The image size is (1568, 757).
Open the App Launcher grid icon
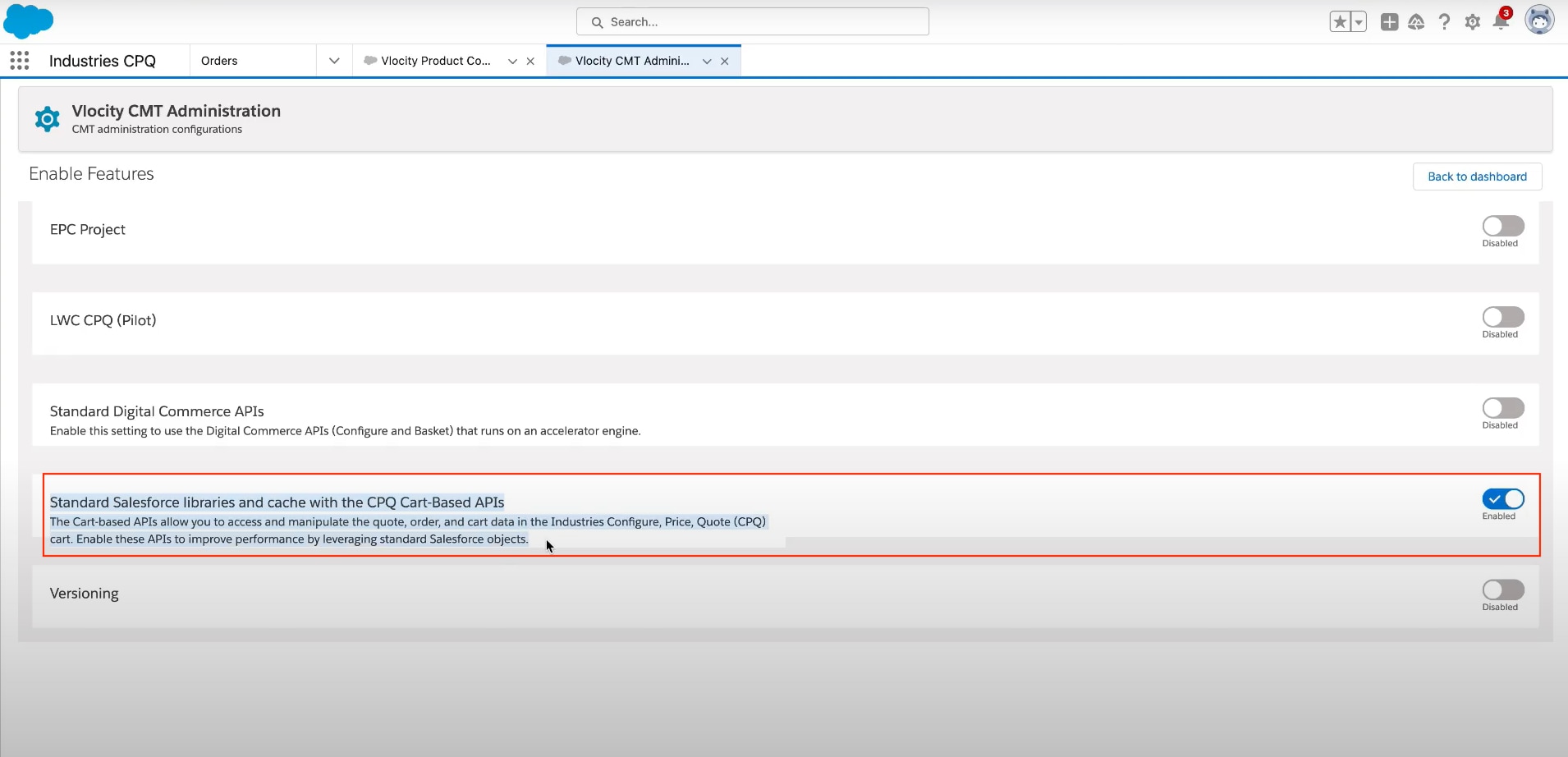pyautogui.click(x=20, y=61)
